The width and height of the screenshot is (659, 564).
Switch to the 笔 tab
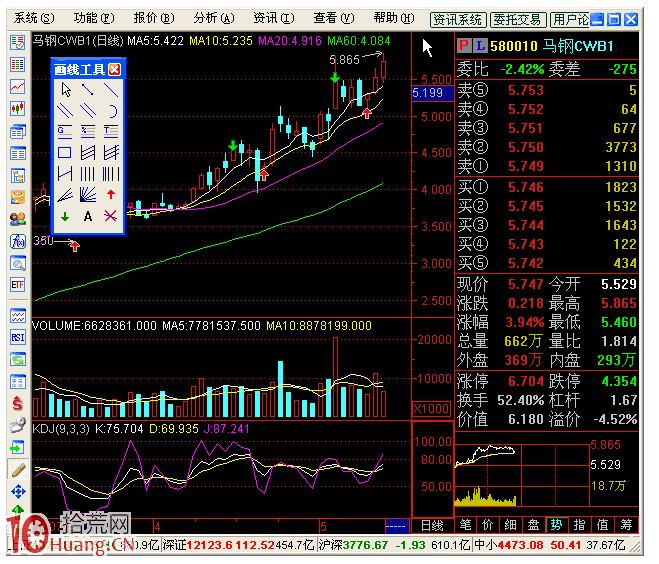tap(465, 524)
